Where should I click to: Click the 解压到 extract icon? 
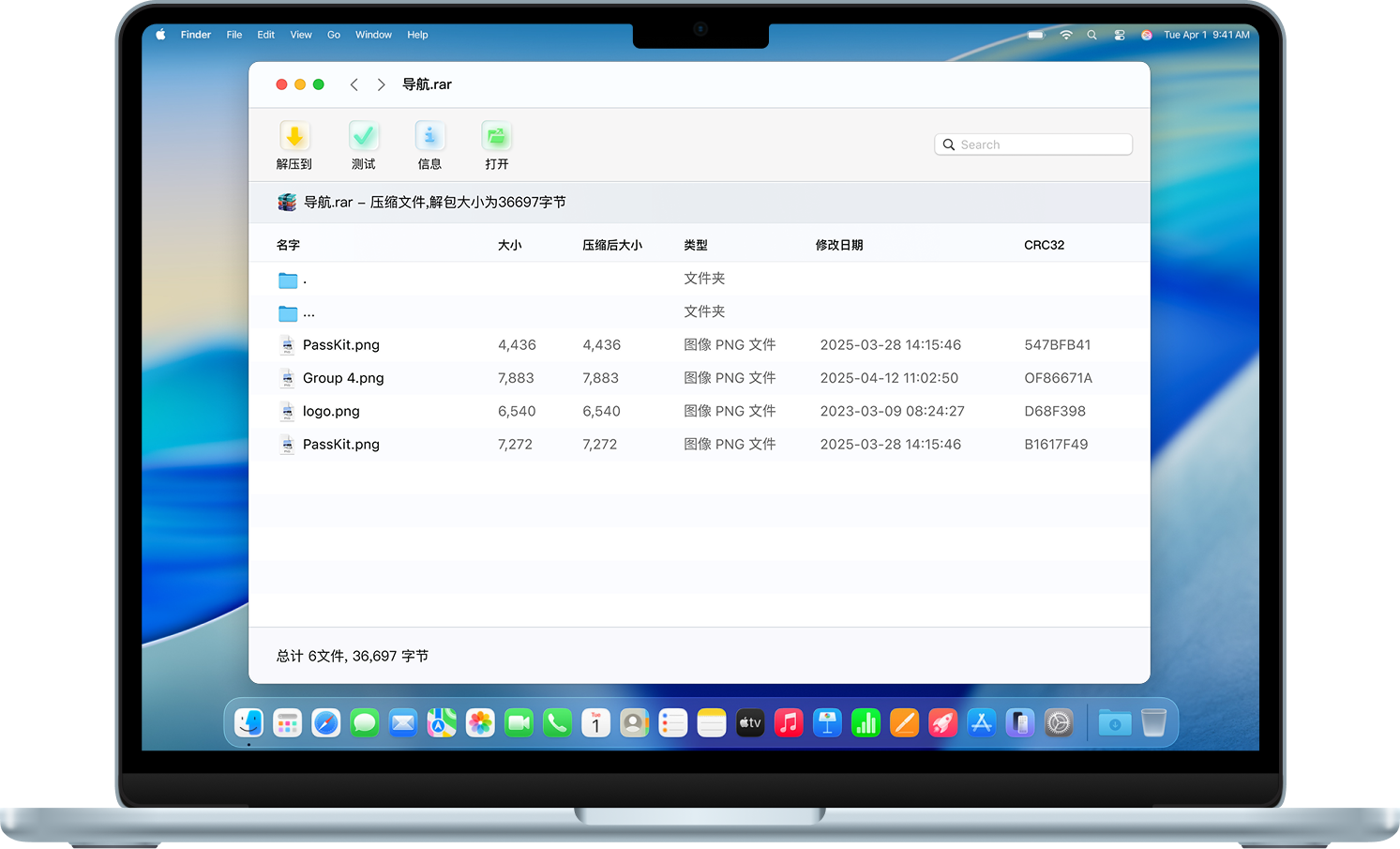pos(294,137)
